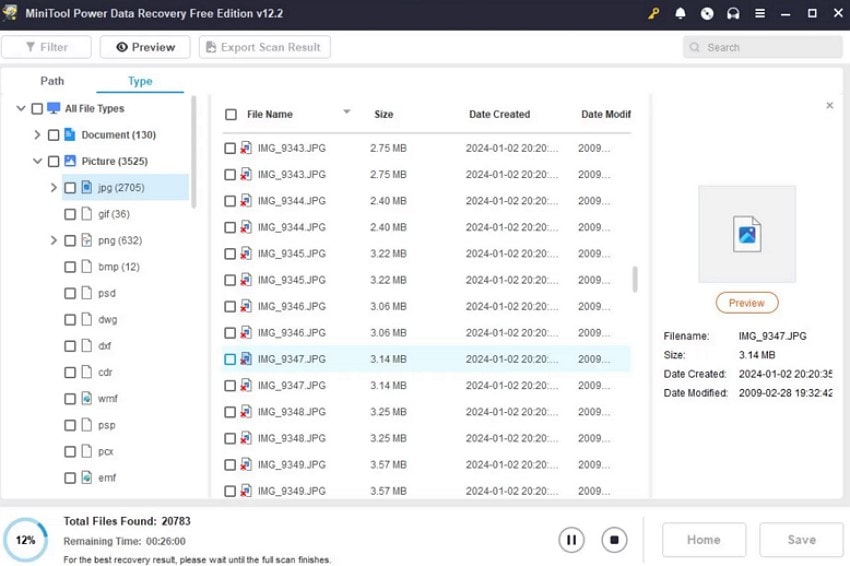Click the wmf file type icon
The width and height of the screenshot is (850, 566).
86,398
